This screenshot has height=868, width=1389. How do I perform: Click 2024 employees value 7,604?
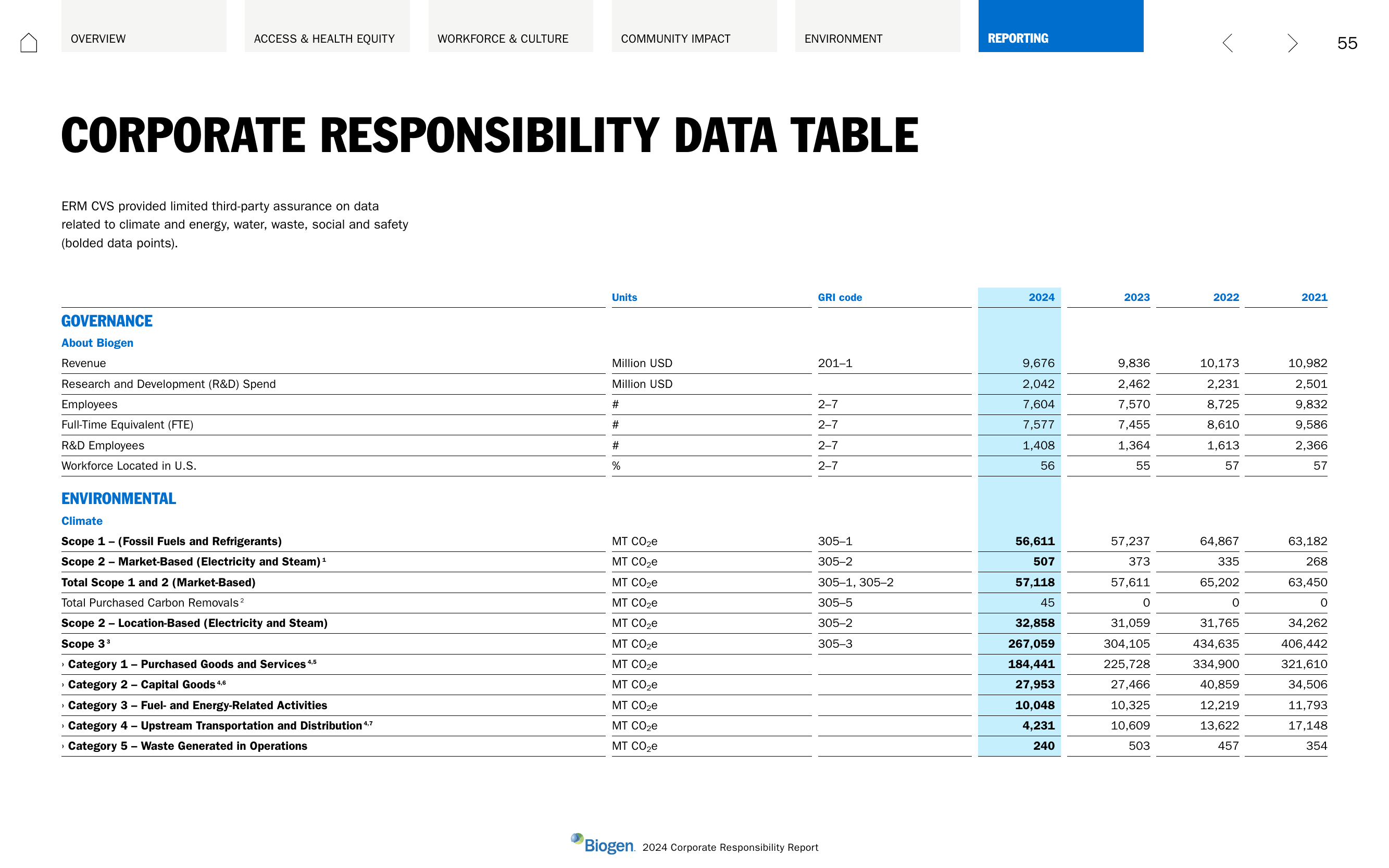pyautogui.click(x=1038, y=404)
